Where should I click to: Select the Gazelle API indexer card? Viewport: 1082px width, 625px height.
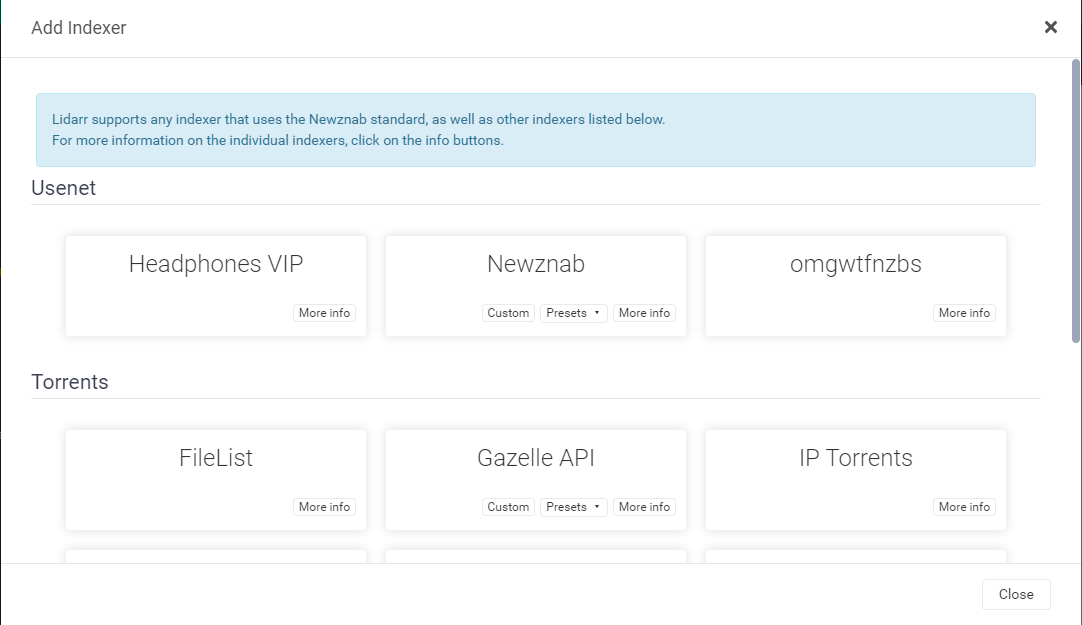535,458
